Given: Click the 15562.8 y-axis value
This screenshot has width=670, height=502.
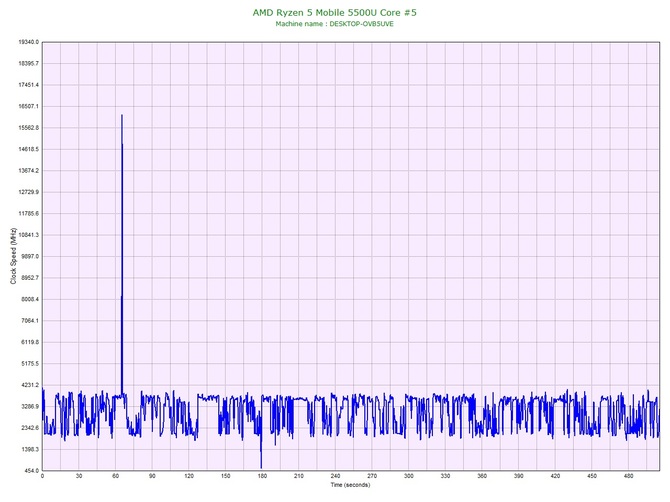Looking at the screenshot, I should [x=29, y=128].
